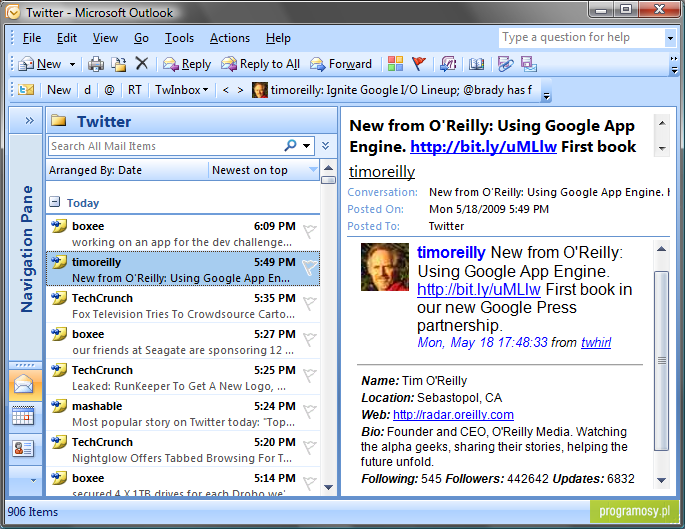This screenshot has height=529, width=685.
Task: Click the Forward button
Action: click(341, 64)
